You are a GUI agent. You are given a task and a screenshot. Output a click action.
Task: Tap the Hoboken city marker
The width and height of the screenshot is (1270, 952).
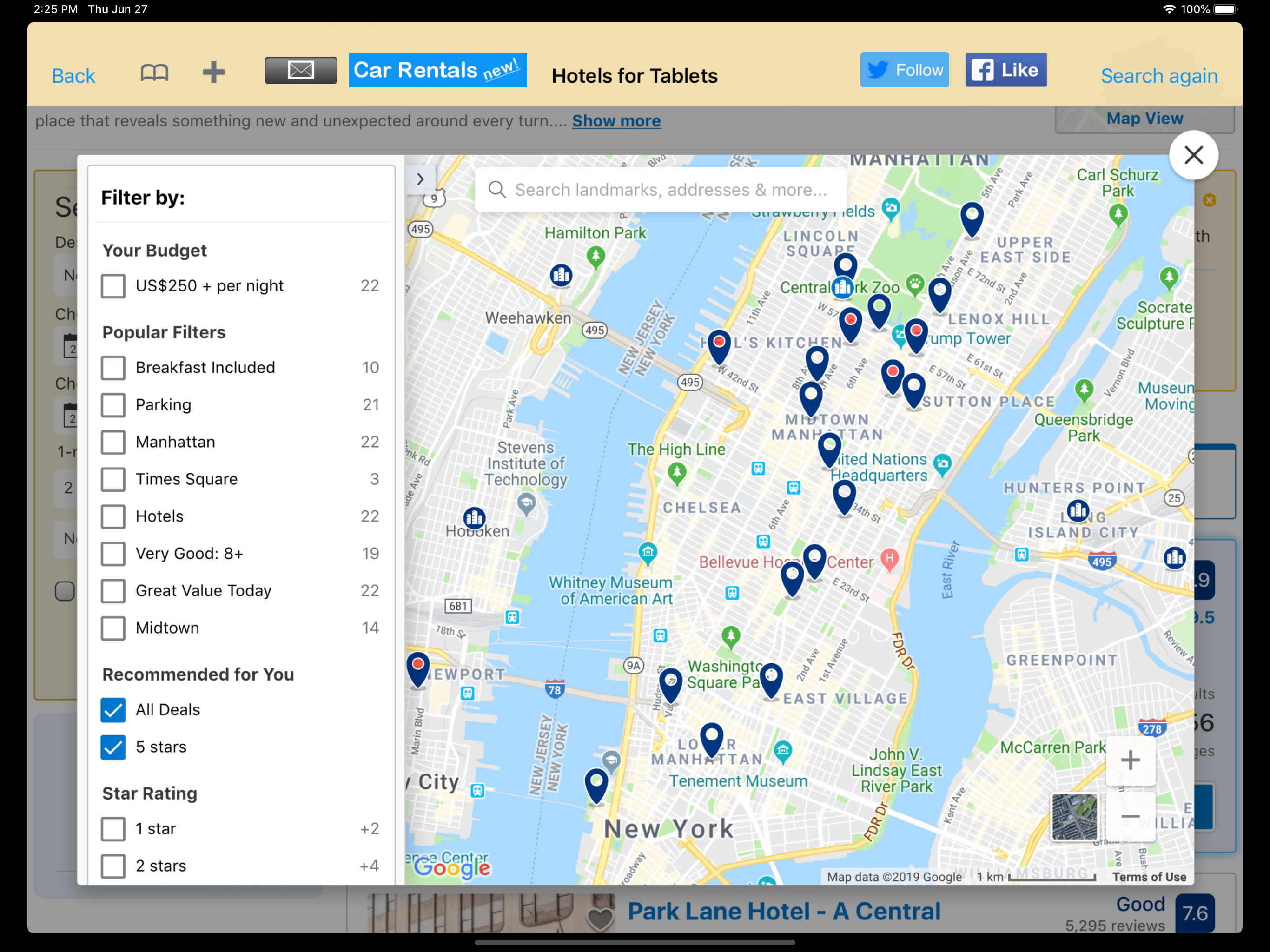tap(474, 518)
